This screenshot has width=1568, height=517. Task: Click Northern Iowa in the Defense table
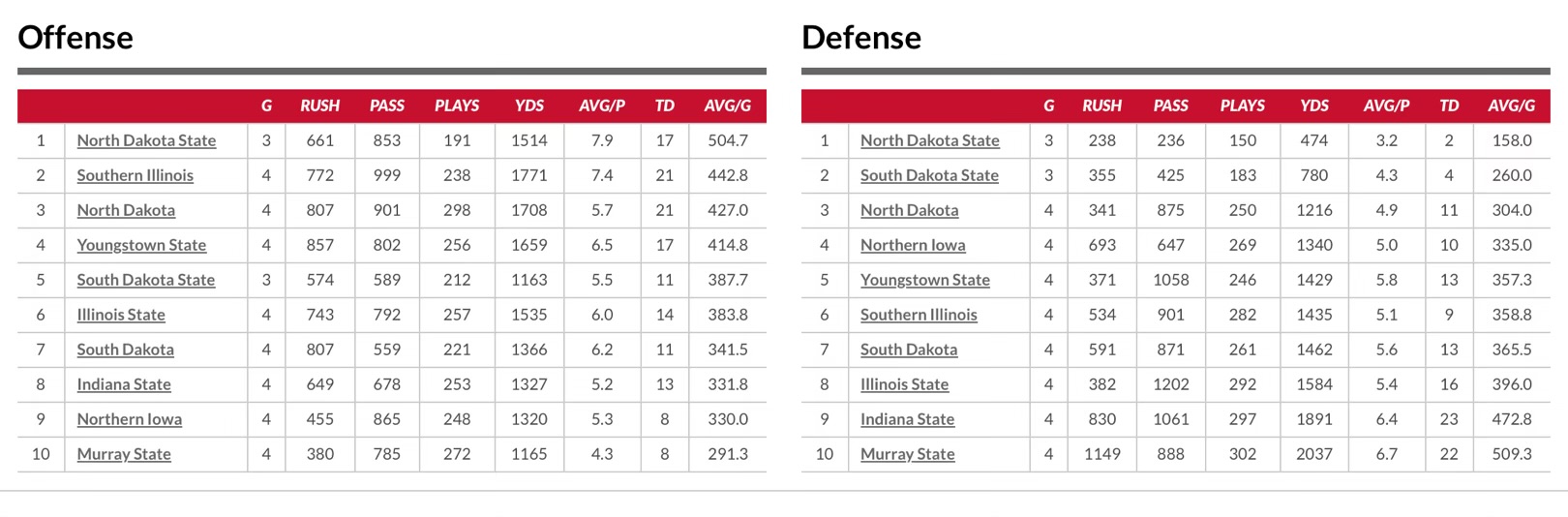coord(913,245)
